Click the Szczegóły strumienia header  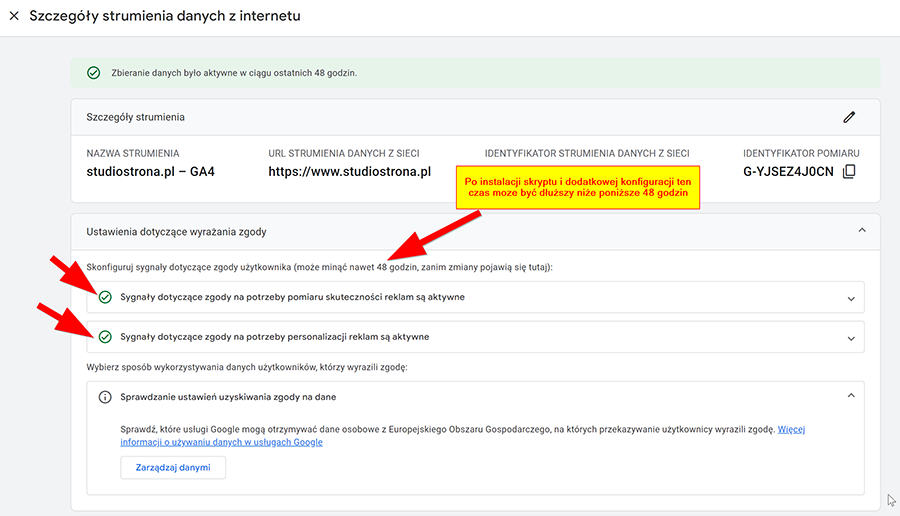[x=135, y=117]
